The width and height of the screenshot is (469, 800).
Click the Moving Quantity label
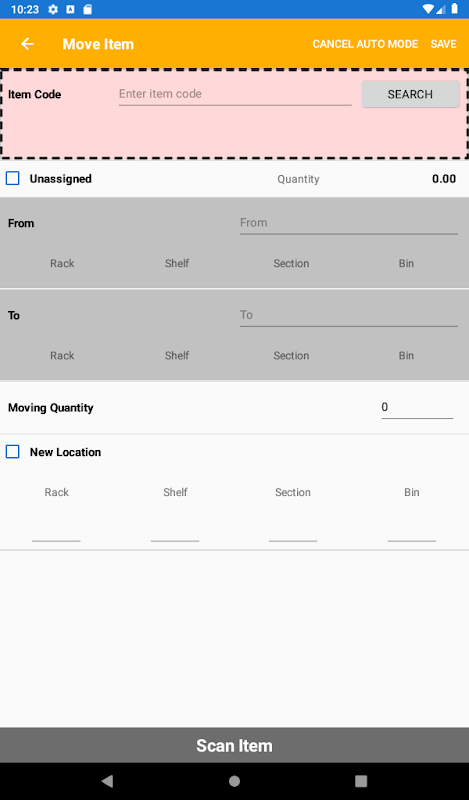(x=51, y=408)
